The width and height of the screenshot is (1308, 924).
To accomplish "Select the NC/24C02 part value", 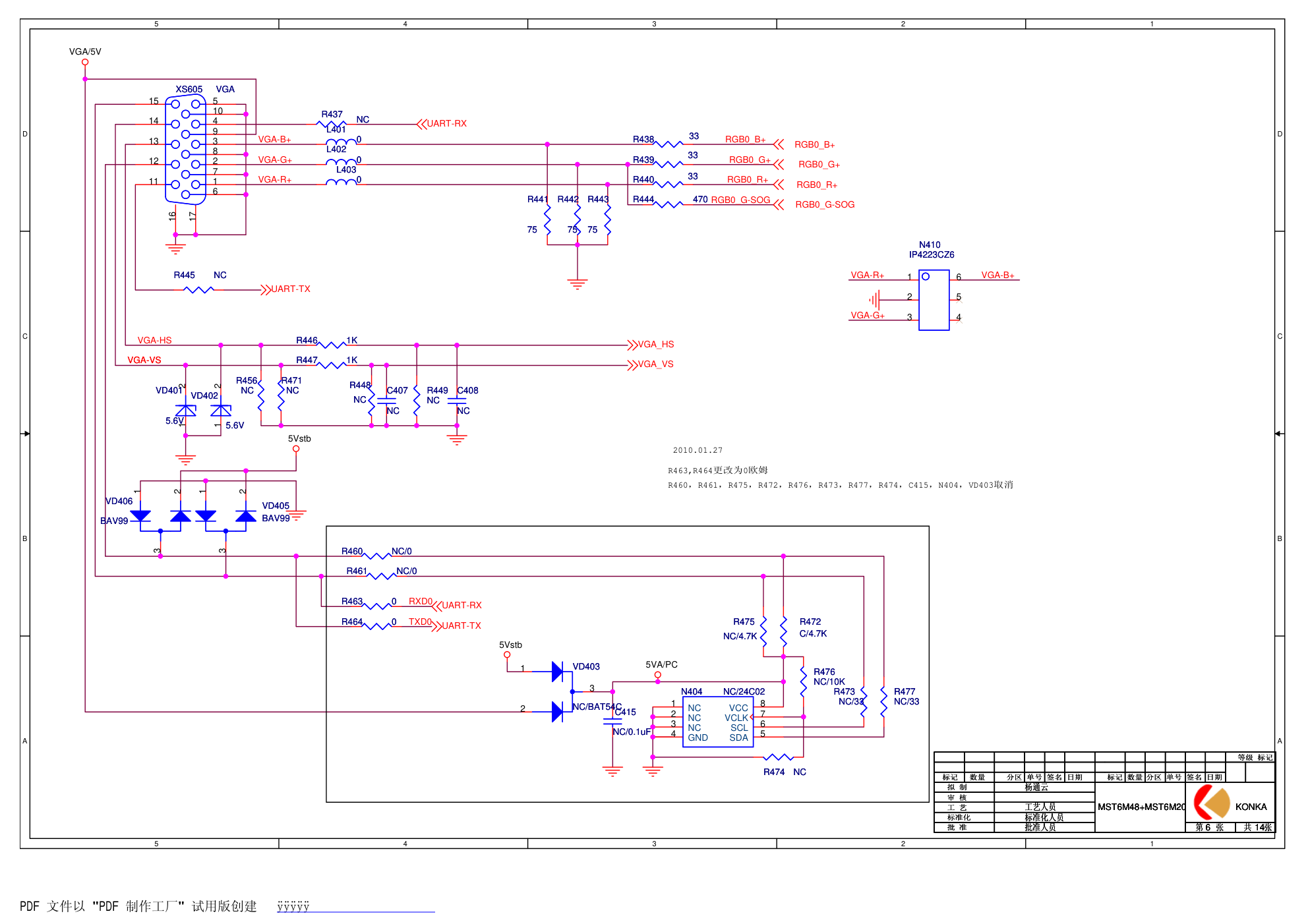I will click(x=744, y=691).
